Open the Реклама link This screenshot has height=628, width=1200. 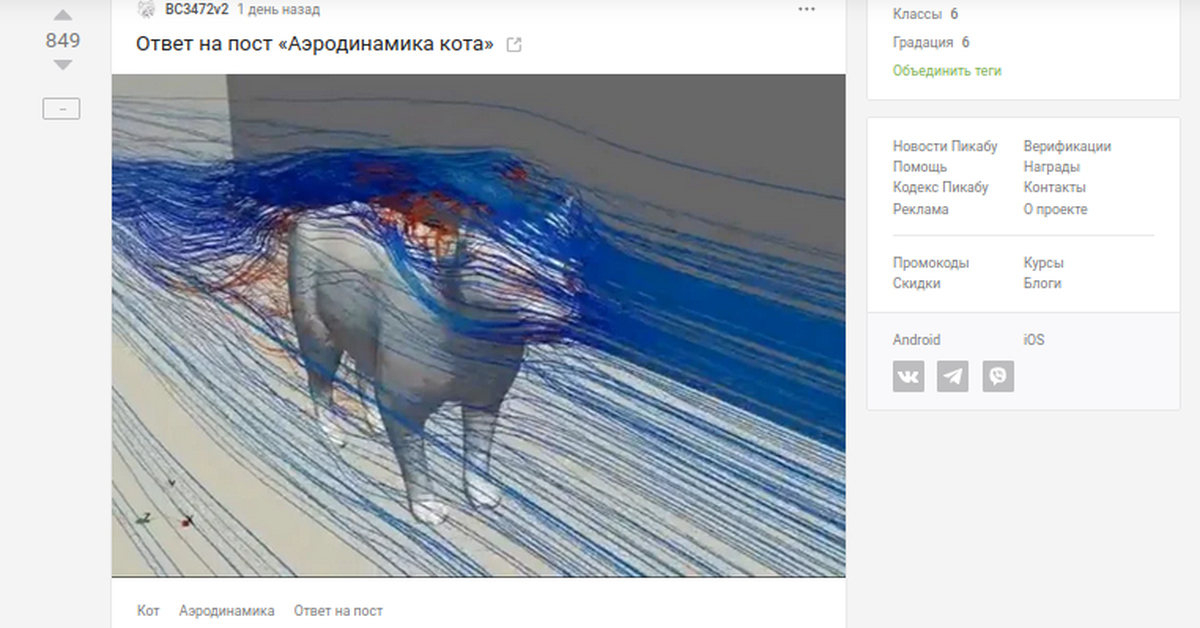tap(921, 209)
